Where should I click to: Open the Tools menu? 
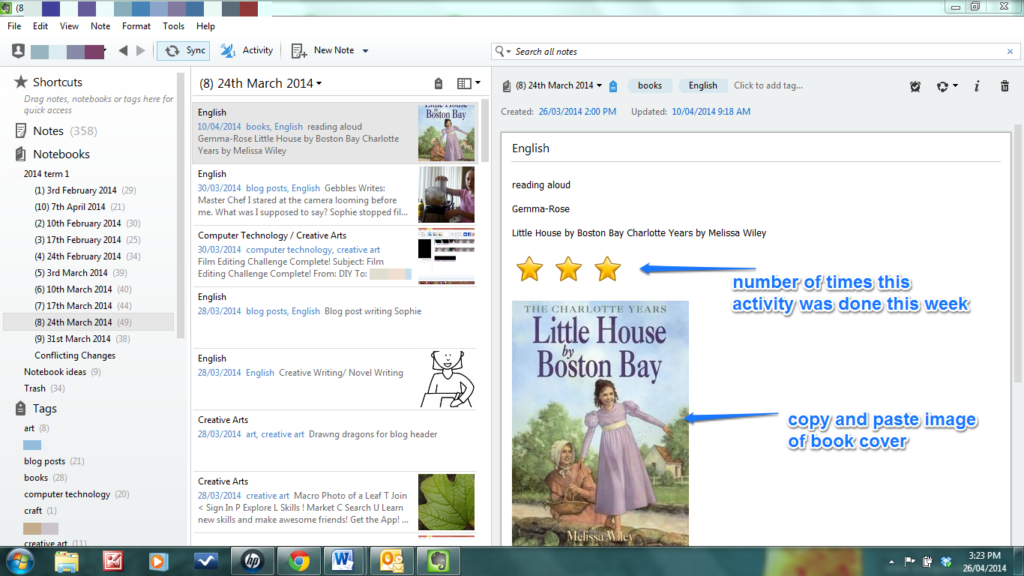(x=173, y=26)
